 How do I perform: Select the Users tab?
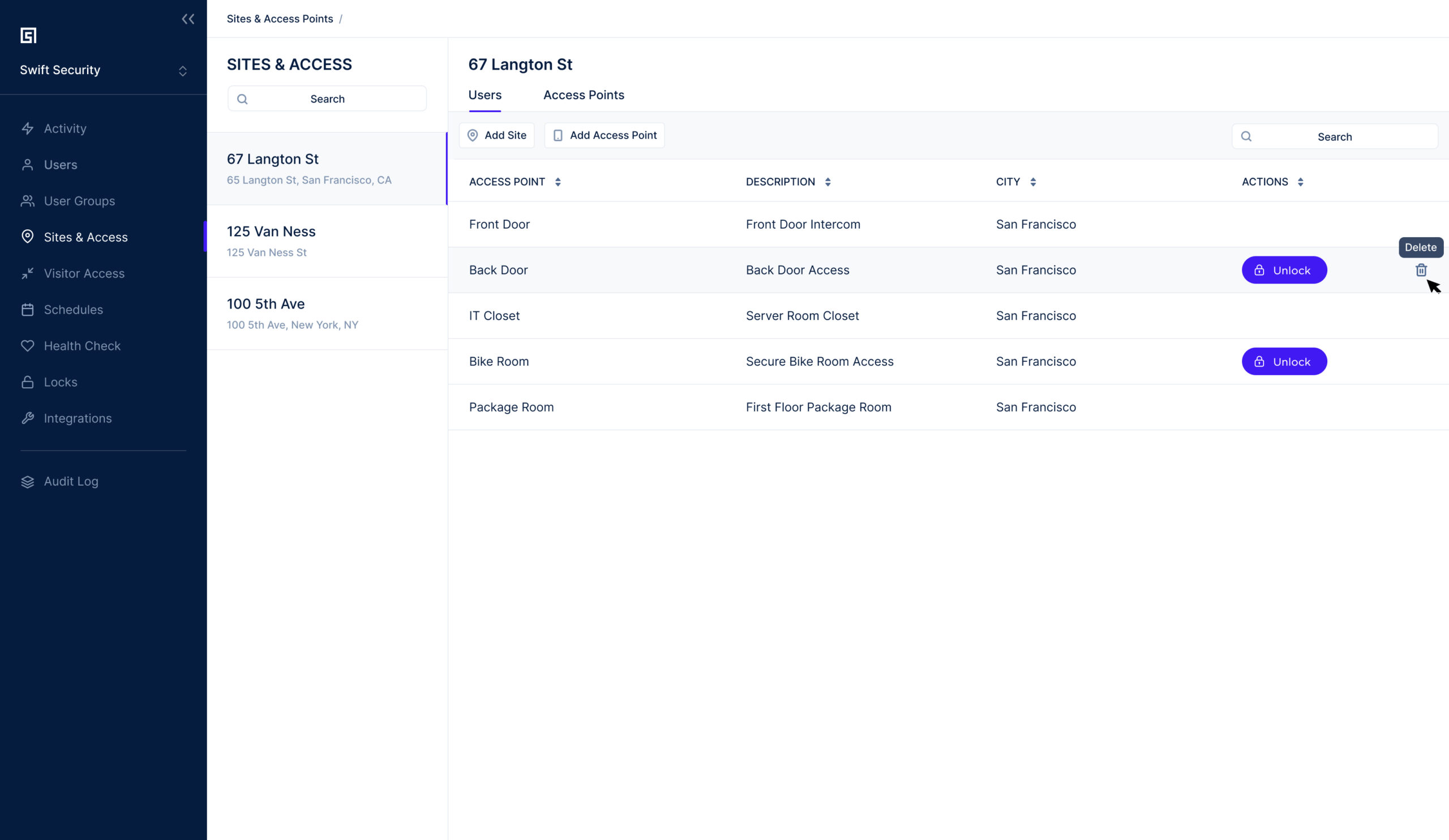[x=485, y=95]
